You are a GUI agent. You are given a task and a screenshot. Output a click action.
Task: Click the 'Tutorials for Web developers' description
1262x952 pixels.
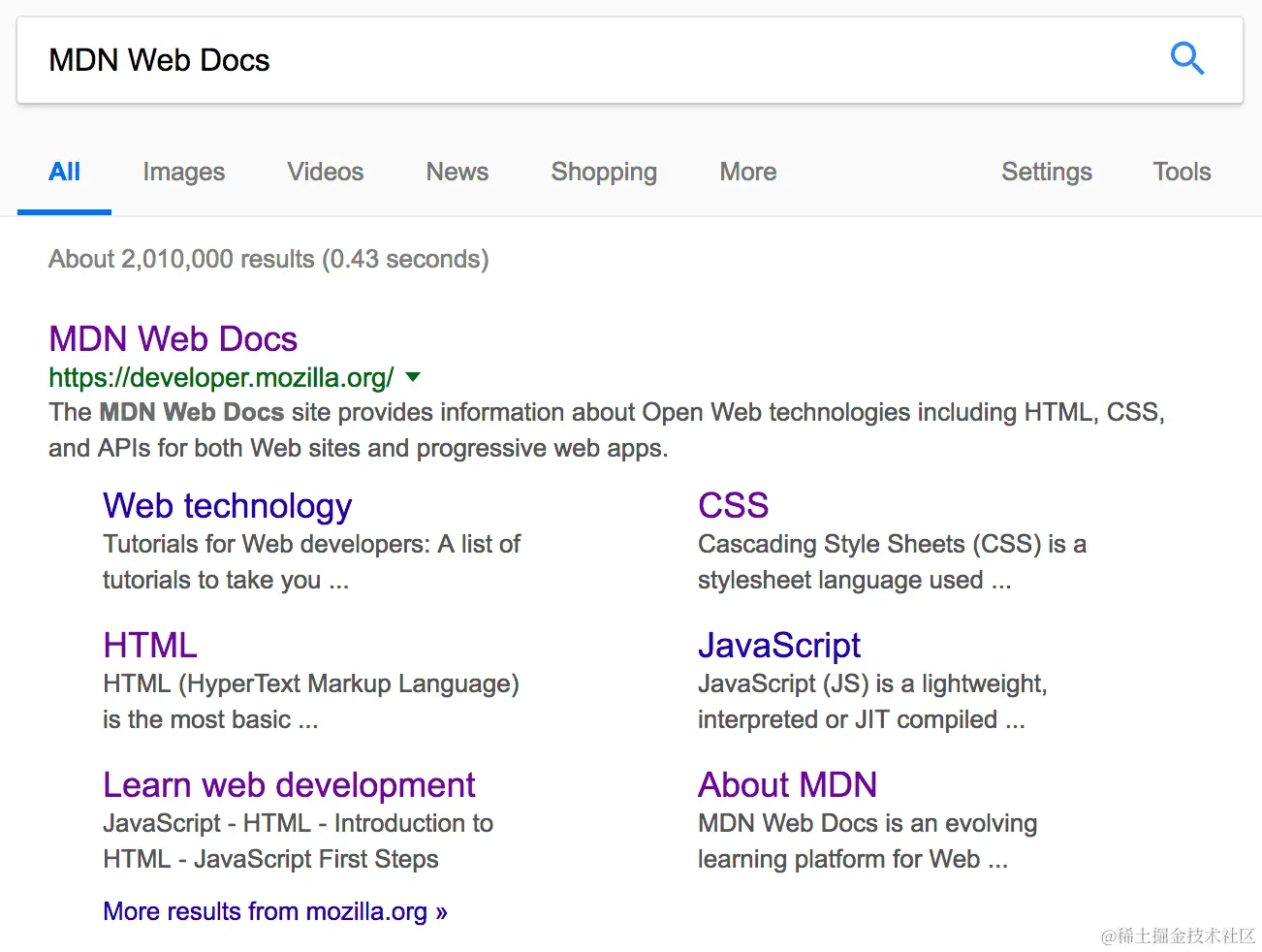coord(311,561)
